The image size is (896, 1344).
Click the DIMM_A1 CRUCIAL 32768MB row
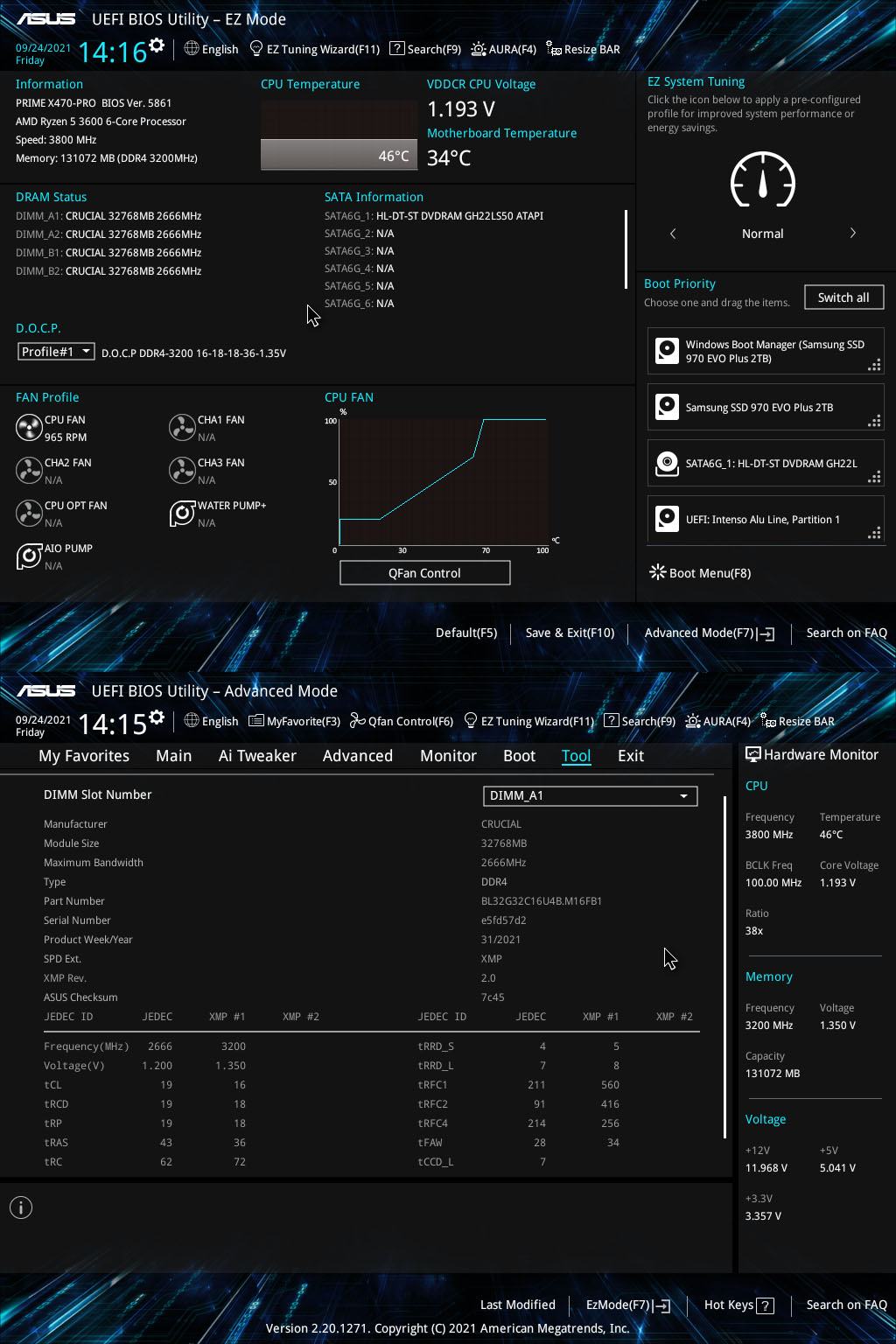point(108,215)
